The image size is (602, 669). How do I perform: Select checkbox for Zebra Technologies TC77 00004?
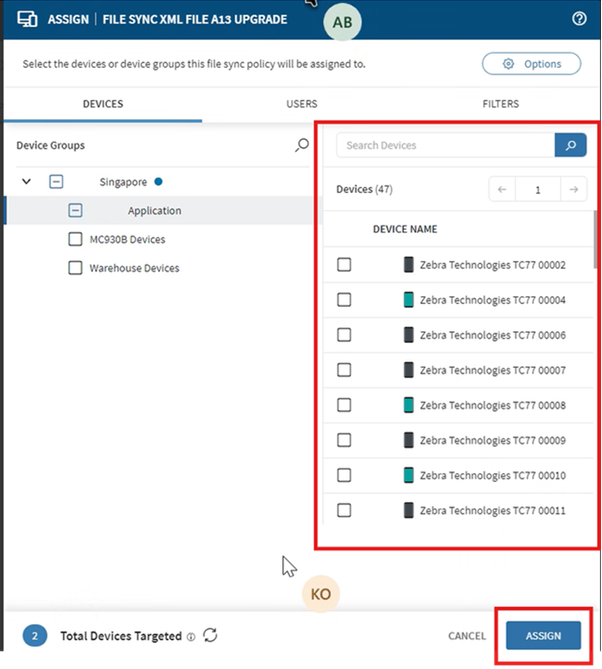click(344, 300)
